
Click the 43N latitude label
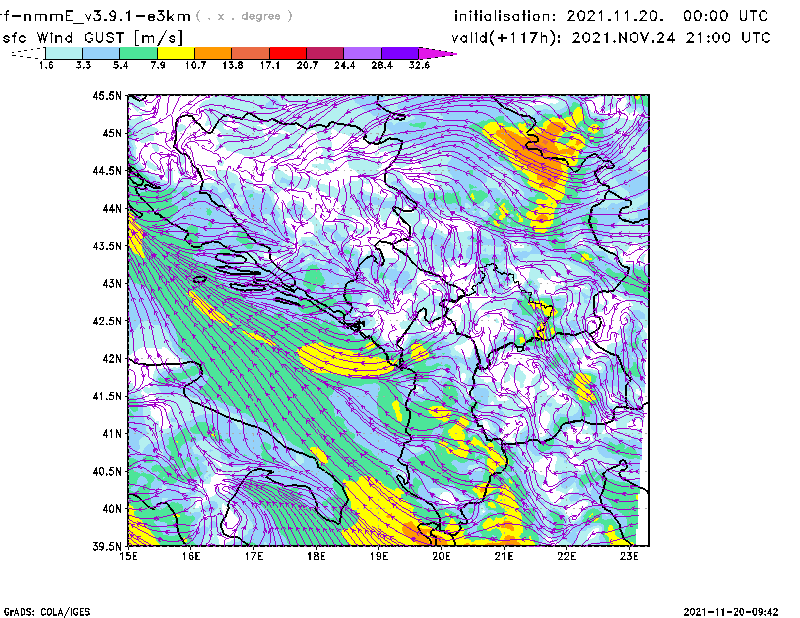click(x=112, y=283)
